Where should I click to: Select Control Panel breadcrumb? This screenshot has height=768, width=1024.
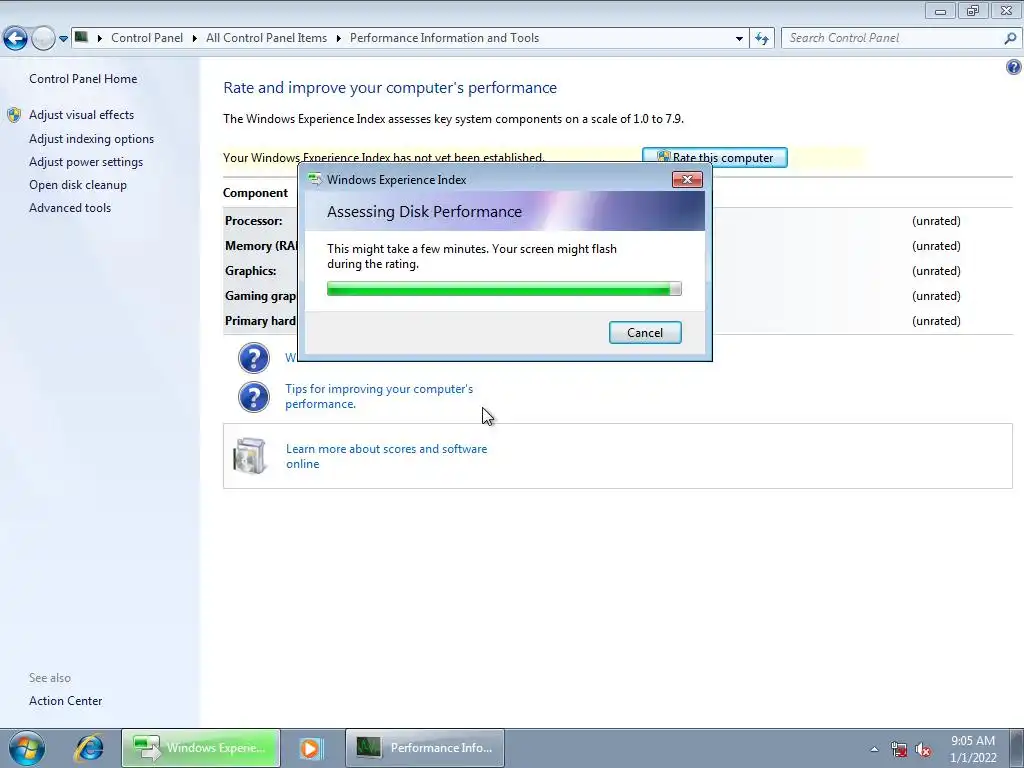(147, 38)
